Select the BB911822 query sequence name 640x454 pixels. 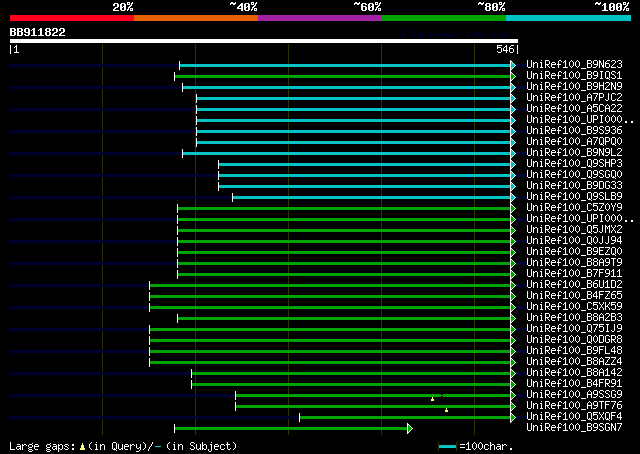pyautogui.click(x=38, y=32)
